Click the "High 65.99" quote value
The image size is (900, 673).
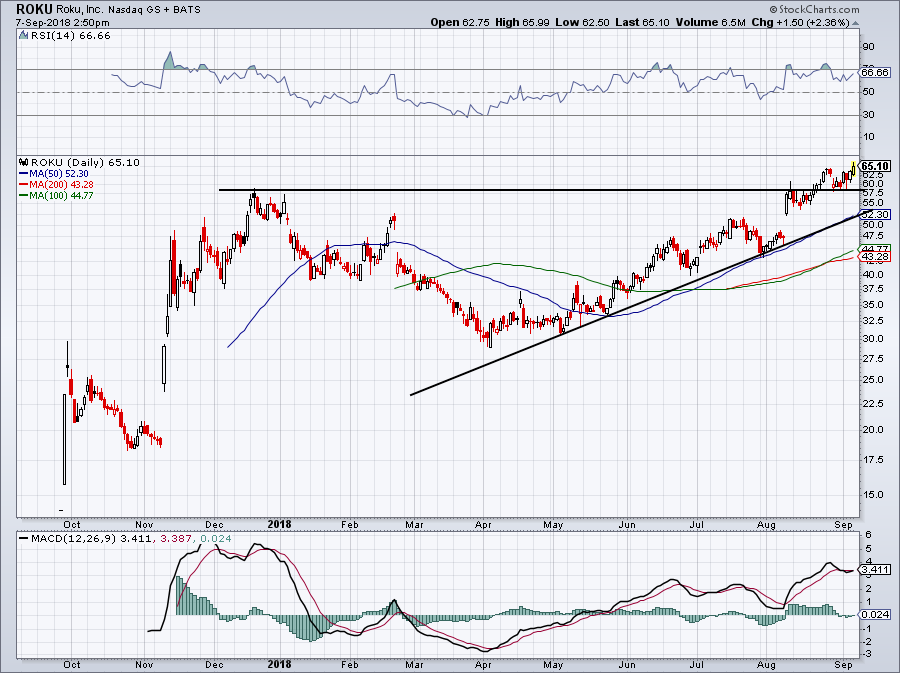pos(522,22)
